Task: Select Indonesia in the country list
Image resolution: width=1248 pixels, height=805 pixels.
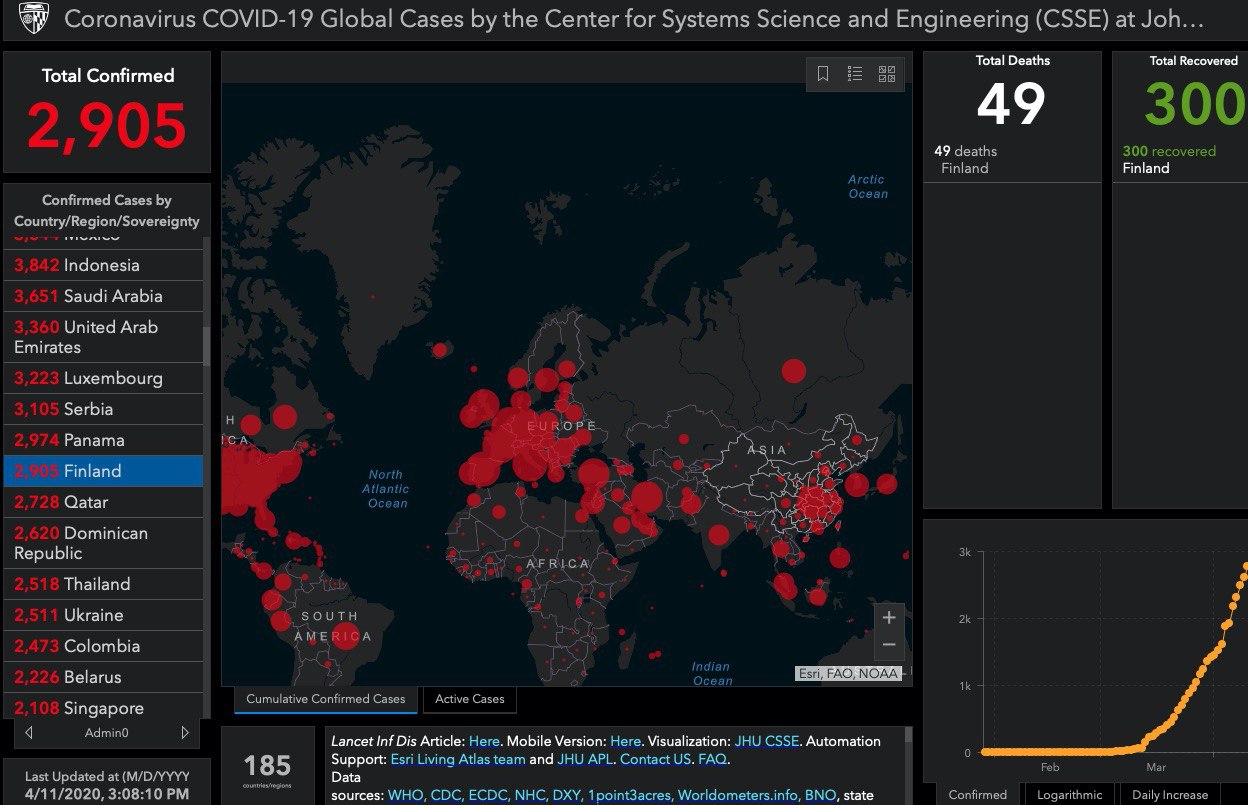Action: (x=104, y=265)
